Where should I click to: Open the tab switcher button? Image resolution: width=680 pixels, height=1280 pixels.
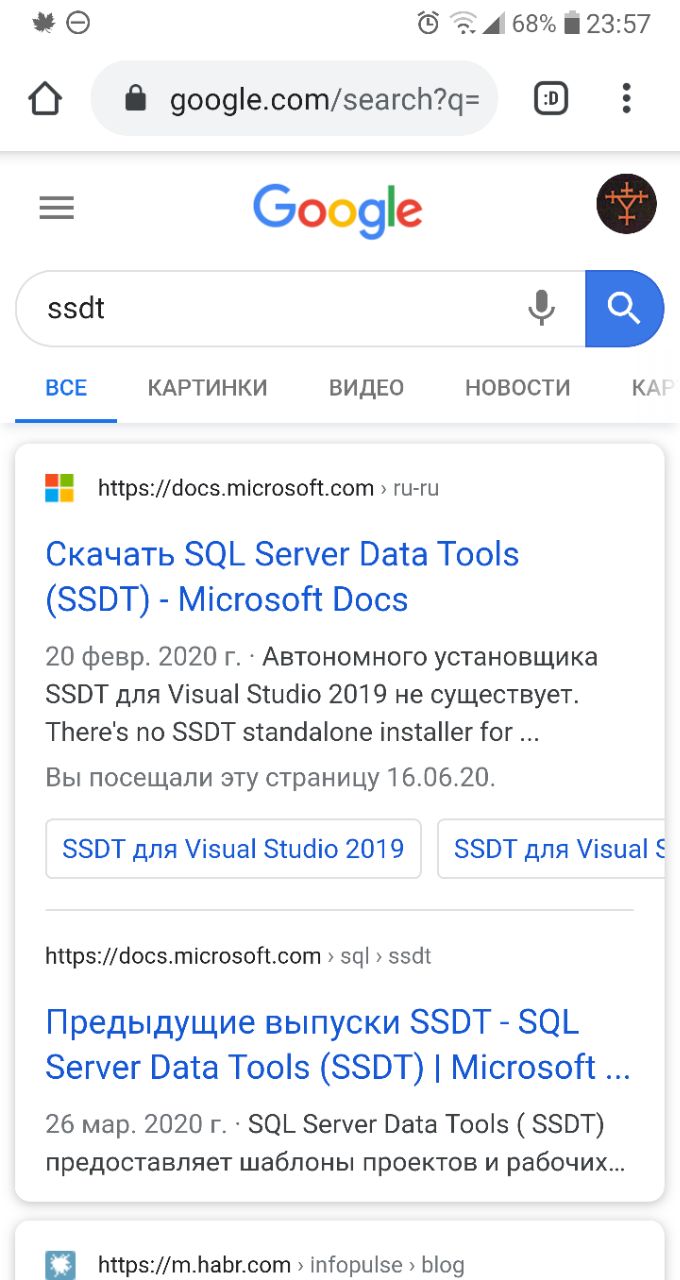pyautogui.click(x=551, y=98)
